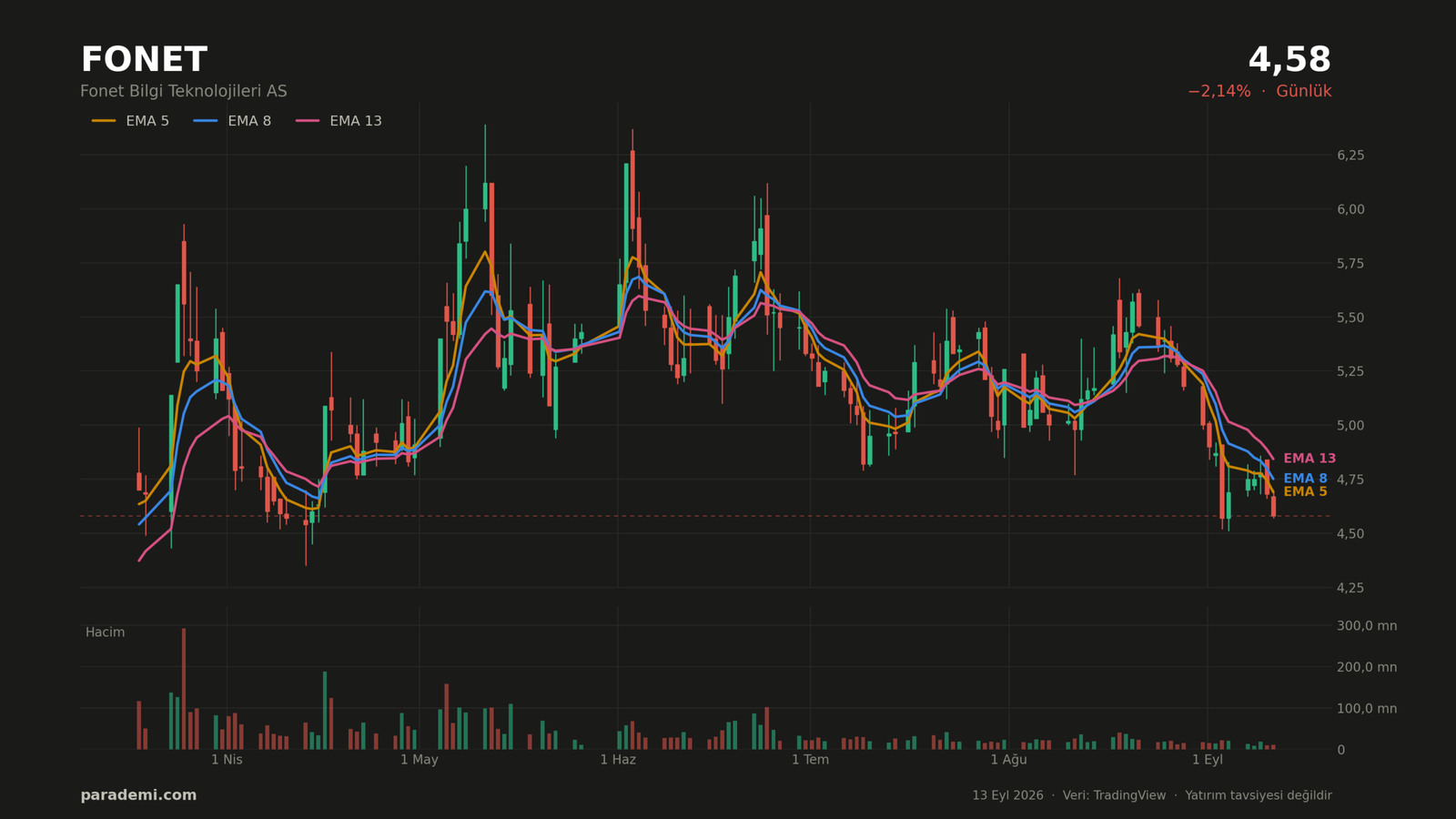This screenshot has height=819, width=1456.
Task: Click the 1 Ağu date label
Action: pos(1008,760)
